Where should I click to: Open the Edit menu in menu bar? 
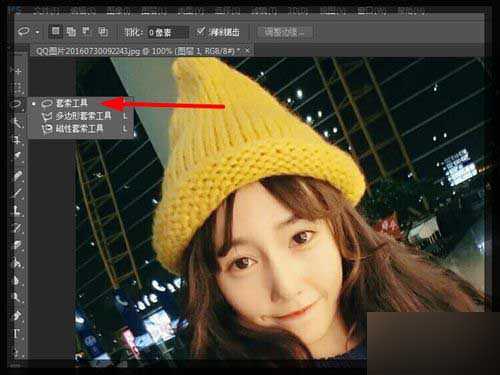point(83,11)
